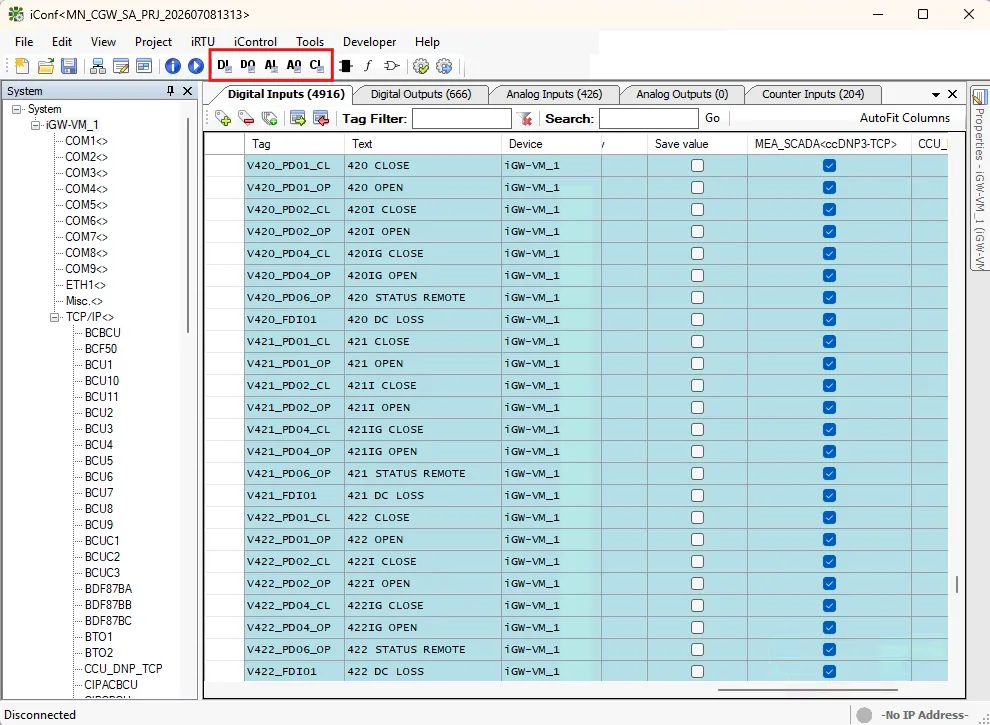Image resolution: width=990 pixels, height=725 pixels.
Task: Click the New project toolbar icon
Action: [22, 66]
